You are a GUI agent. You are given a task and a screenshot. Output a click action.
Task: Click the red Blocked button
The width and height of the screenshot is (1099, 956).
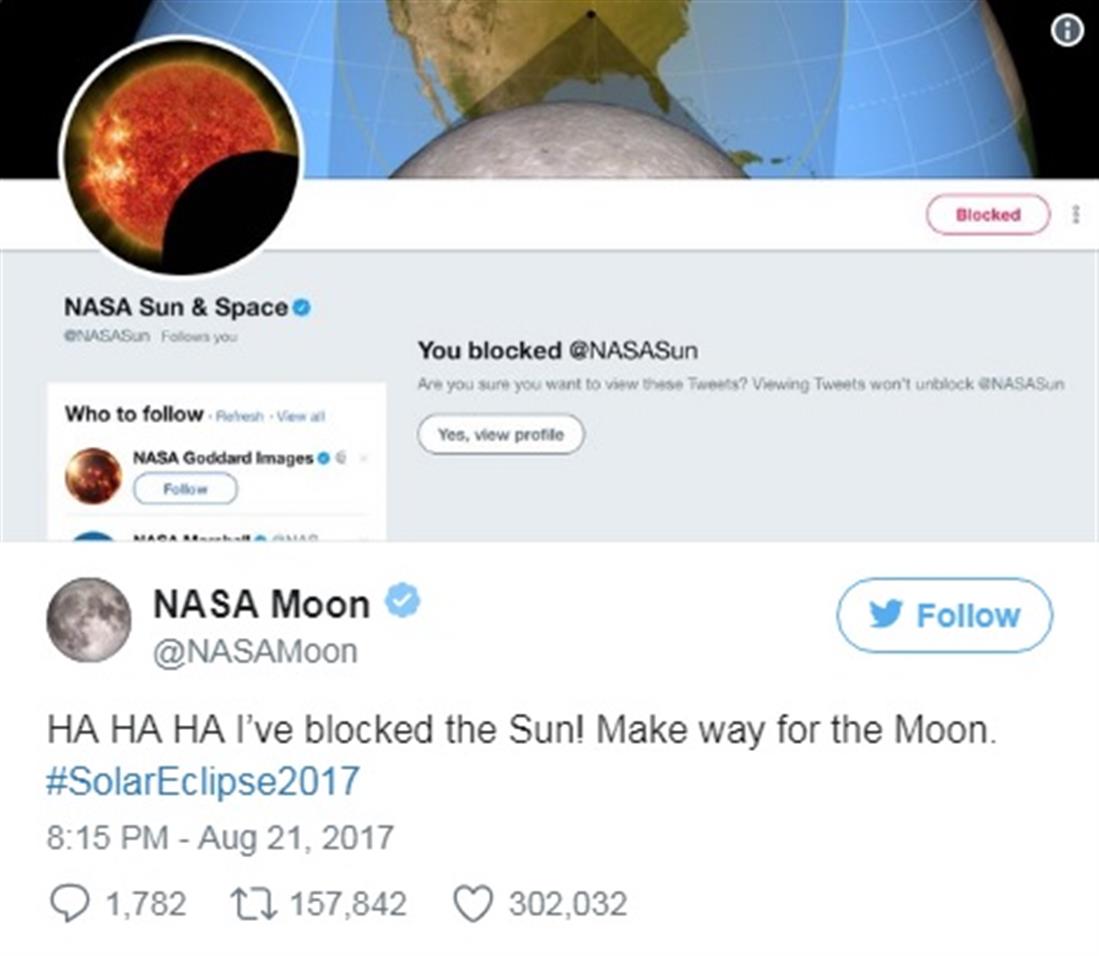pyautogui.click(x=987, y=215)
